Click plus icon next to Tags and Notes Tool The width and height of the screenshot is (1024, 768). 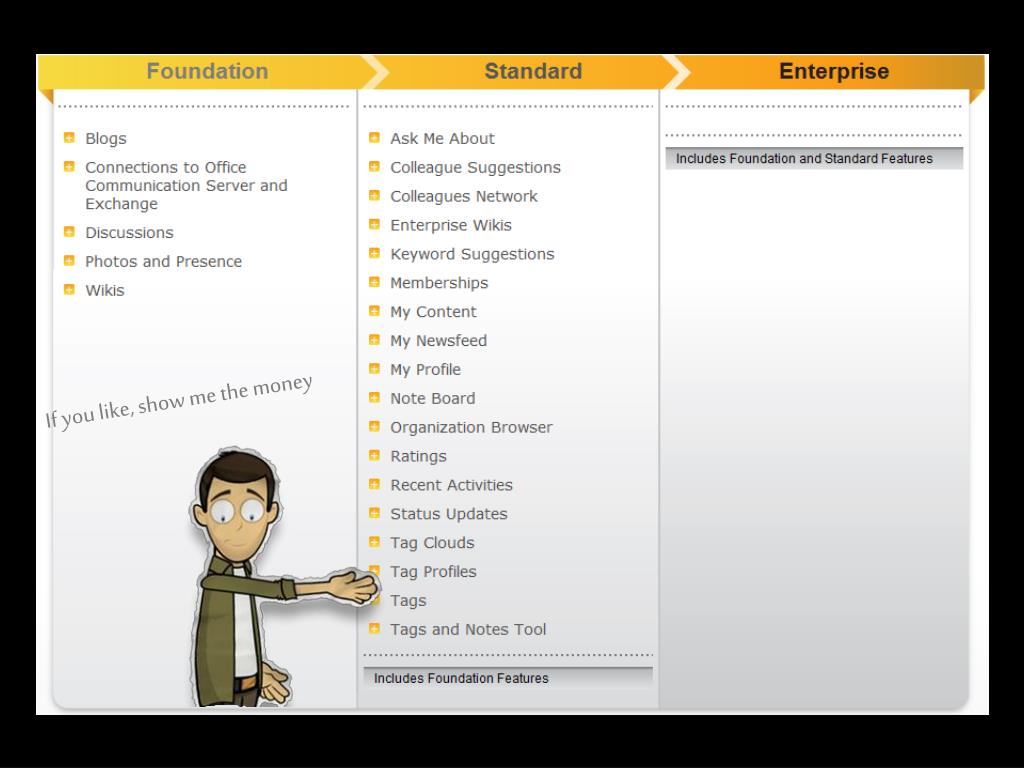point(374,628)
